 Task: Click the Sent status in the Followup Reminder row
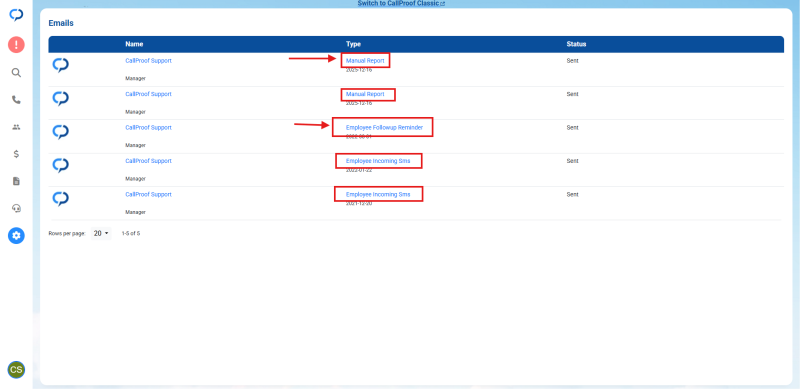pos(572,128)
